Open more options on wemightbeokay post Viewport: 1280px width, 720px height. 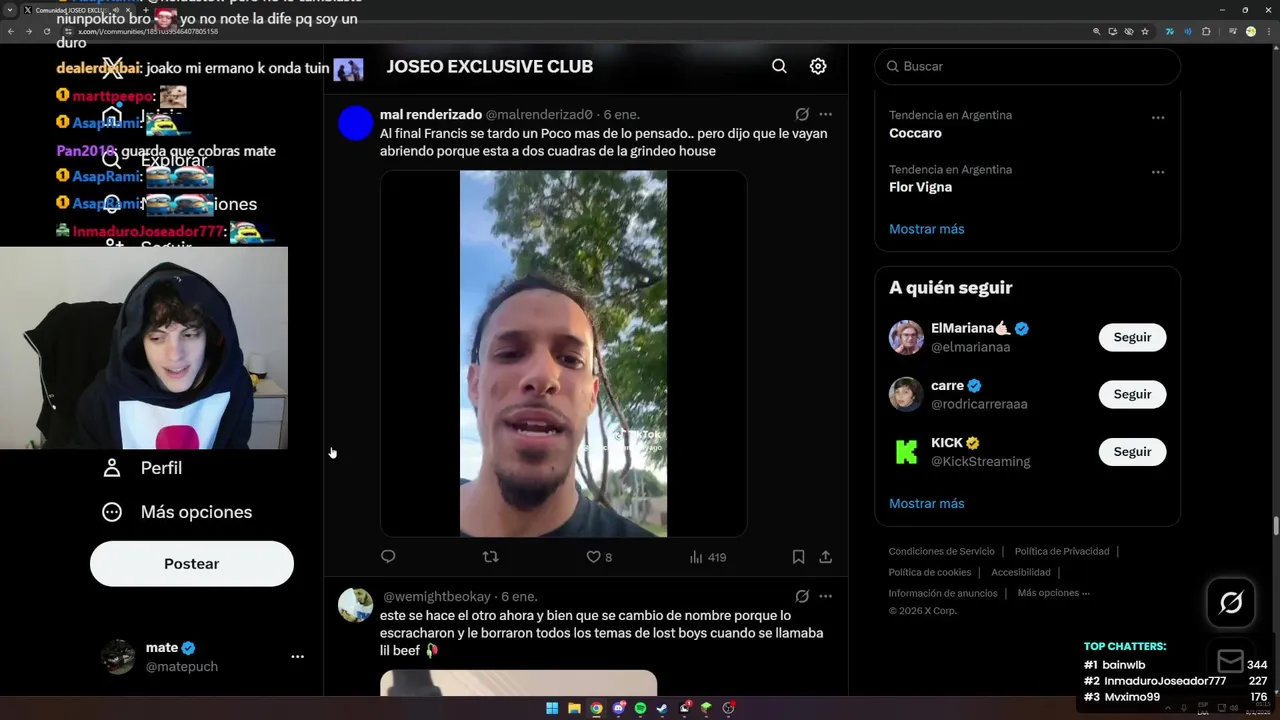point(825,596)
